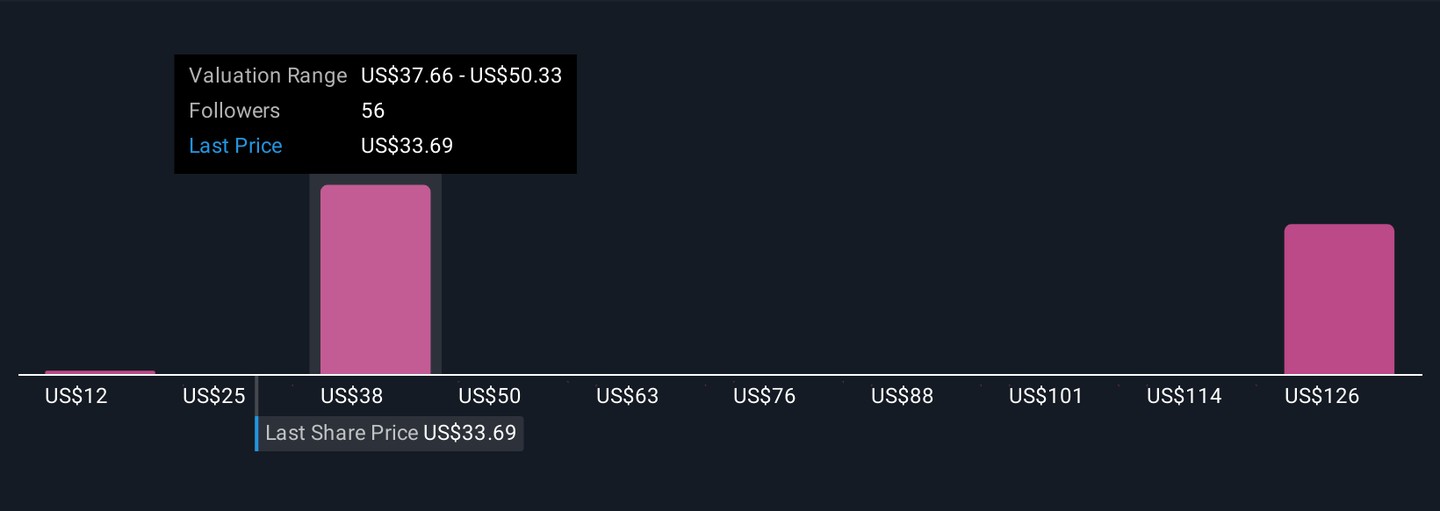This screenshot has height=511, width=1440.
Task: Open the Last Price link in tooltip
Action: (x=235, y=146)
